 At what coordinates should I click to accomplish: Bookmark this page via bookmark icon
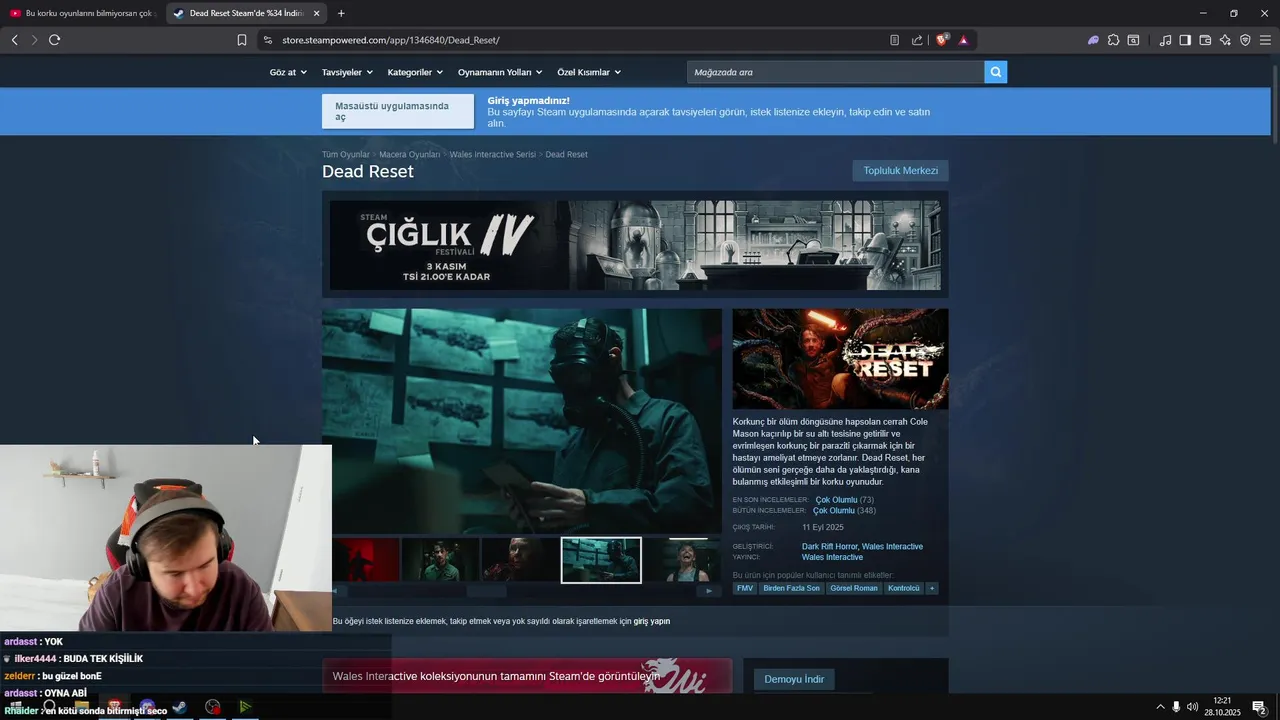click(242, 40)
